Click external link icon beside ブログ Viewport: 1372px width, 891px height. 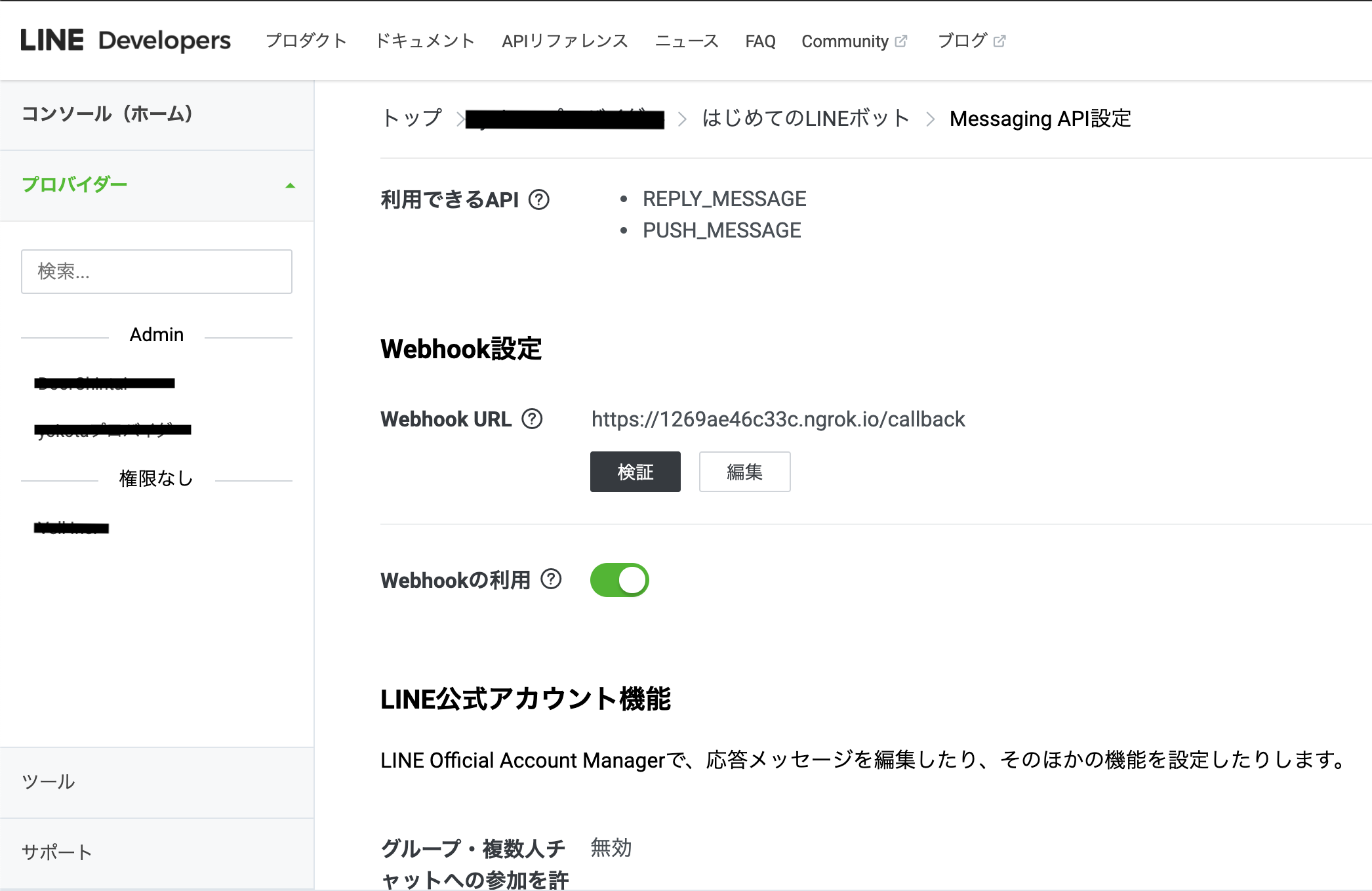(999, 41)
